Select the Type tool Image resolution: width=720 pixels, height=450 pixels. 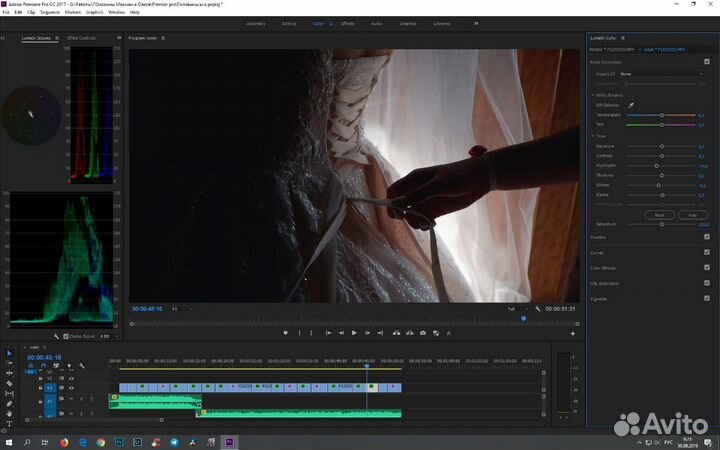[x=9, y=423]
